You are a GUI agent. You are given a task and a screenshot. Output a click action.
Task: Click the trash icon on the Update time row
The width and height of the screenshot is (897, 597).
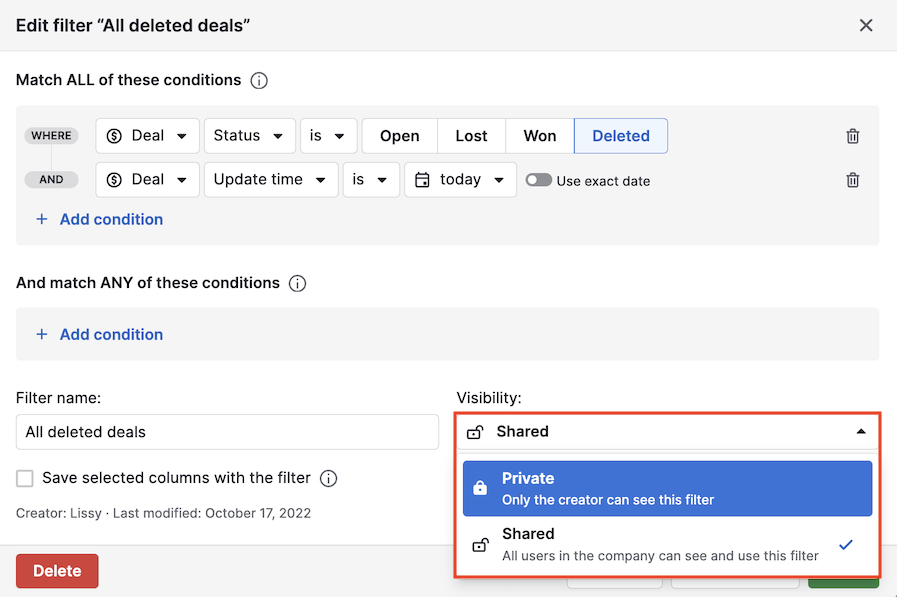852,179
